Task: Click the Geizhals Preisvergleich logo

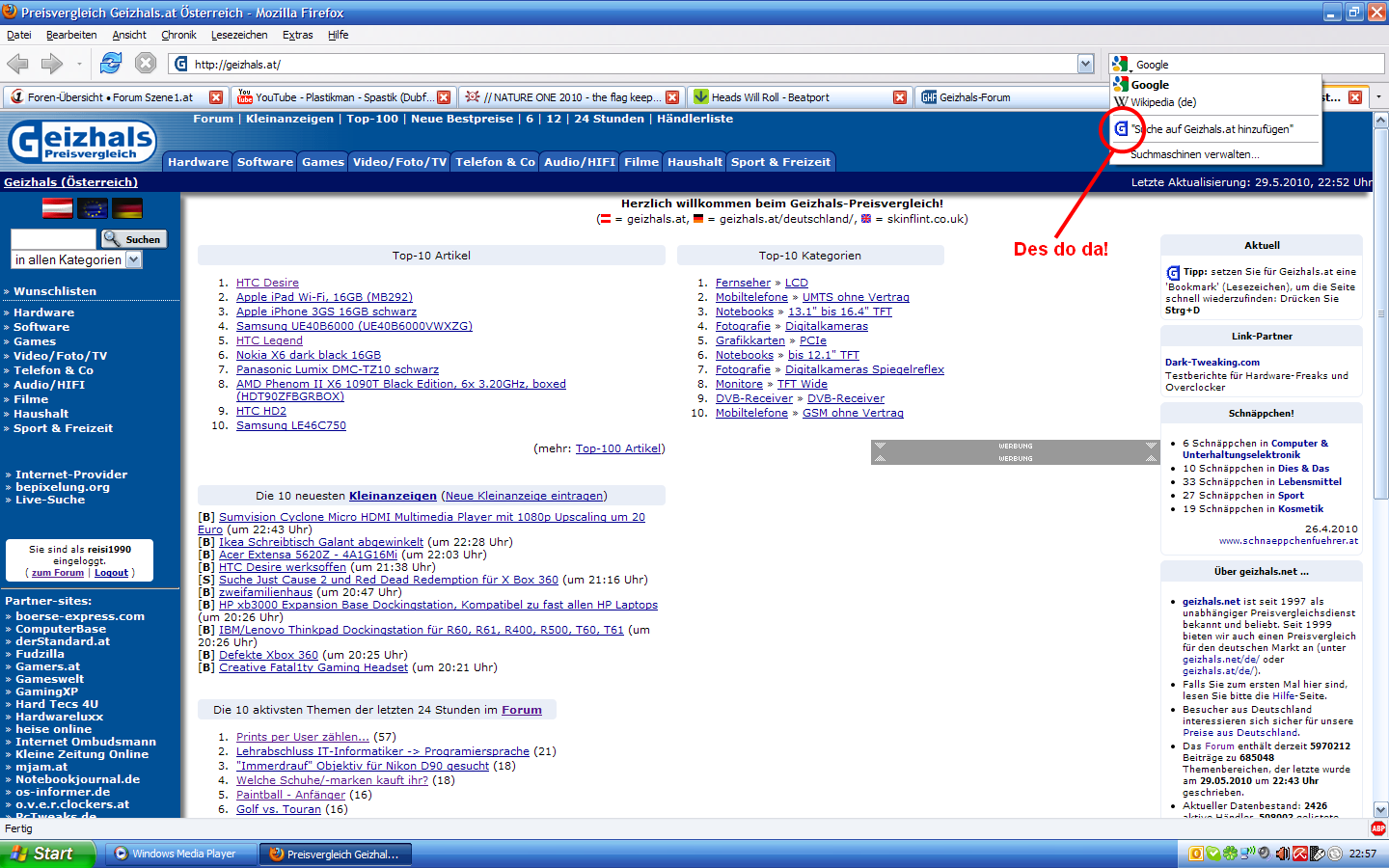Action: pyautogui.click(x=82, y=141)
